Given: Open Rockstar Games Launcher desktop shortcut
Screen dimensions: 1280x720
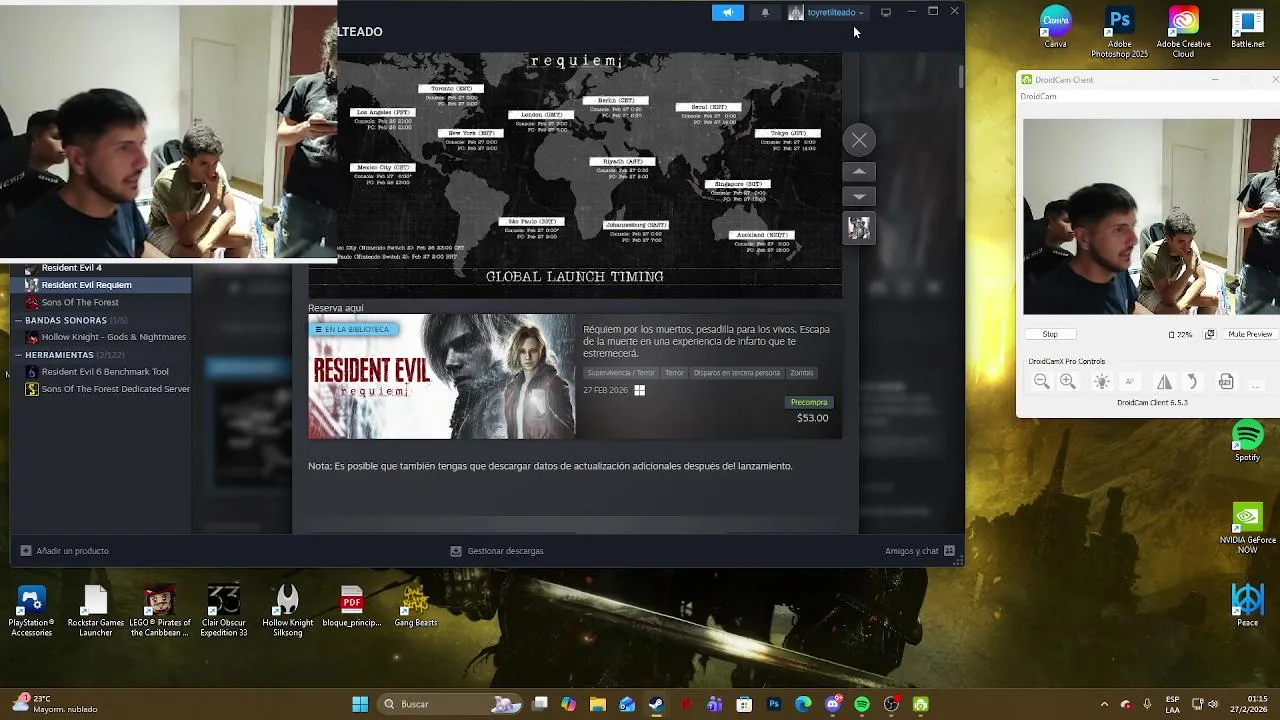Looking at the screenshot, I should pyautogui.click(x=95, y=610).
